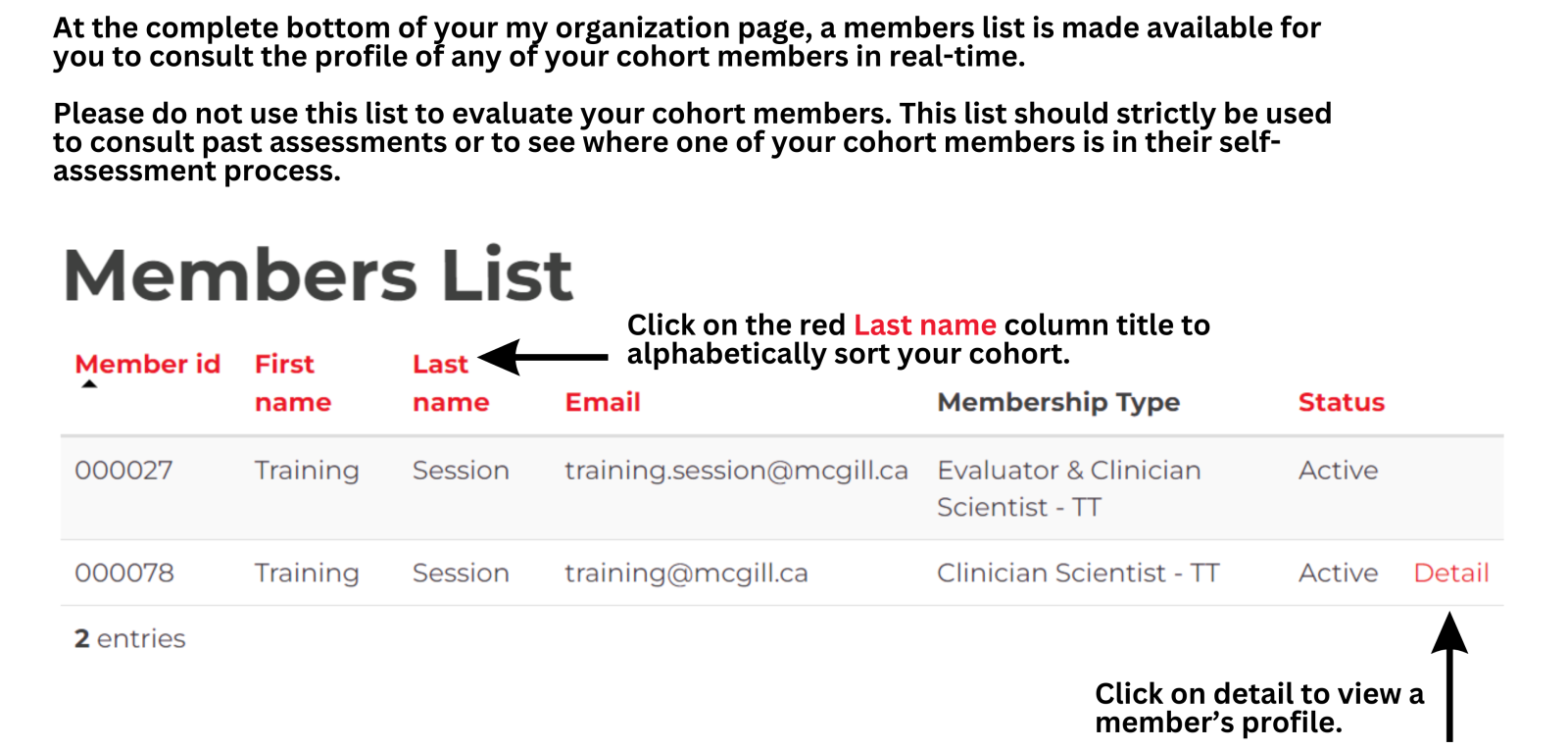This screenshot has width=1568, height=749.
Task: Click the upward arrow pointing to Detail
Action: (1449, 675)
